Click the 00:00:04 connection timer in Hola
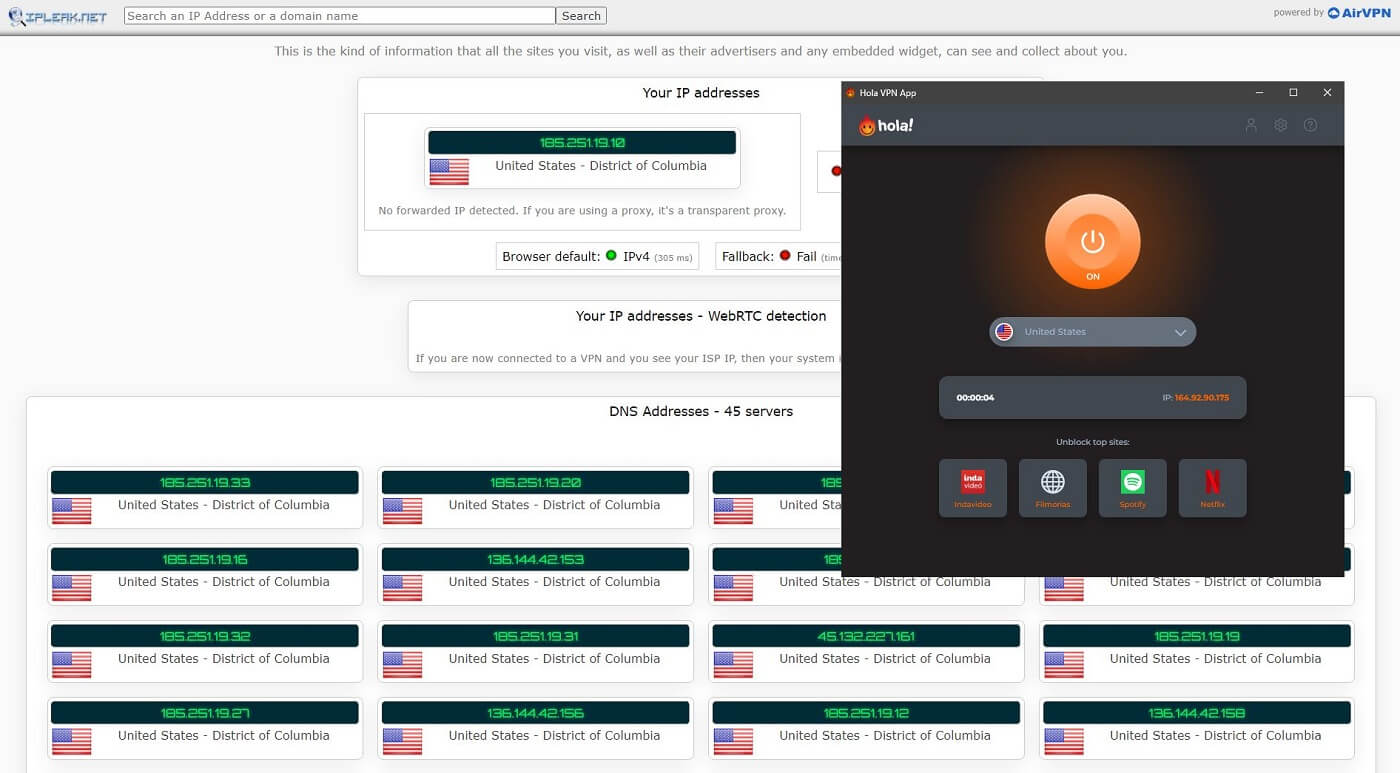This screenshot has height=773, width=1400. coord(975,398)
